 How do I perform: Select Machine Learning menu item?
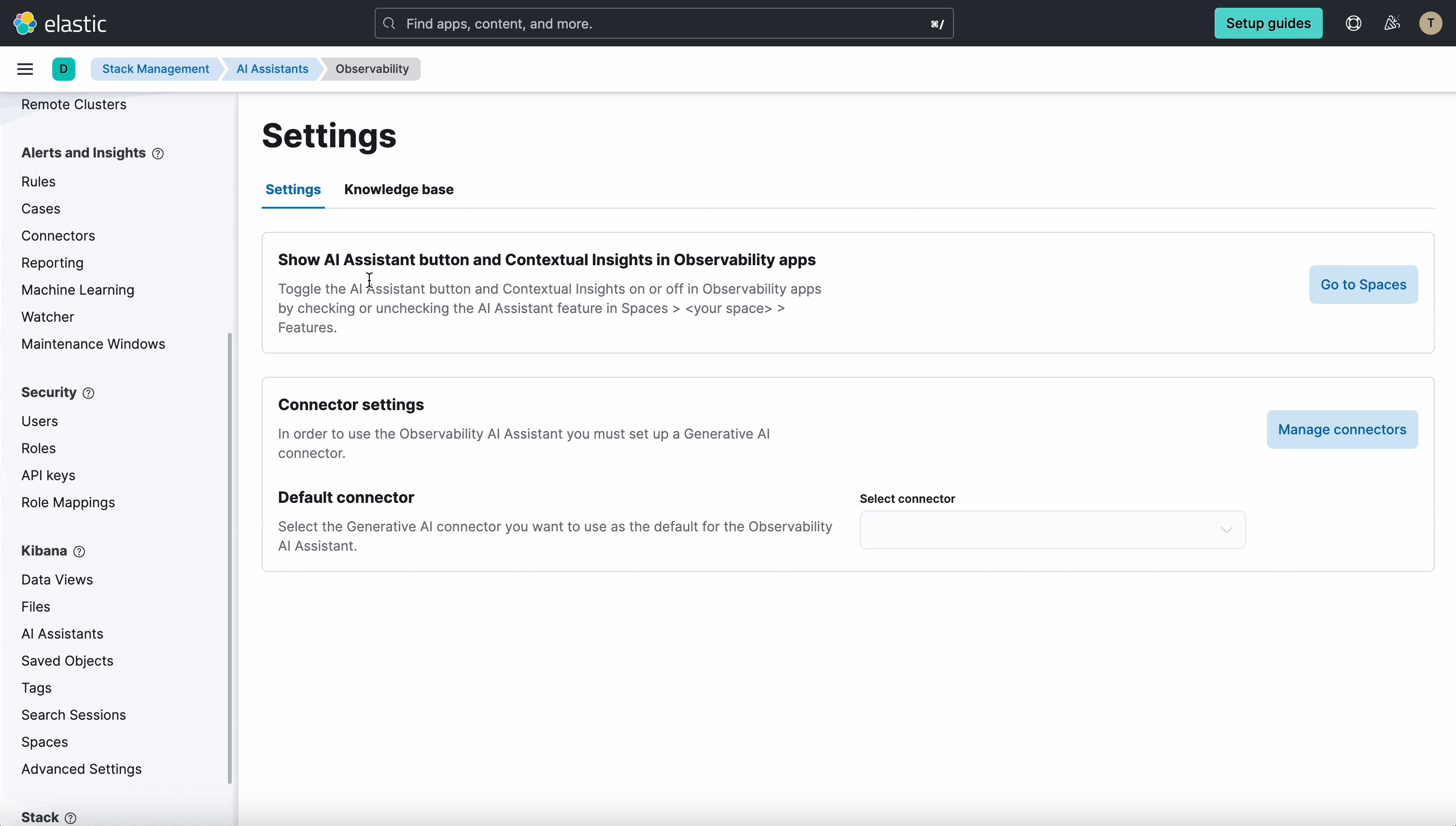[78, 289]
